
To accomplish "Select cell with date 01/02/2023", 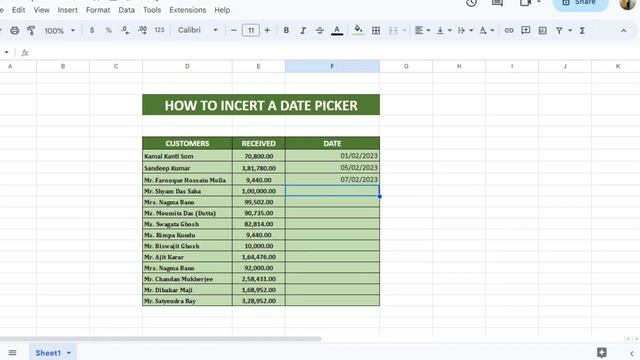I will [332, 156].
